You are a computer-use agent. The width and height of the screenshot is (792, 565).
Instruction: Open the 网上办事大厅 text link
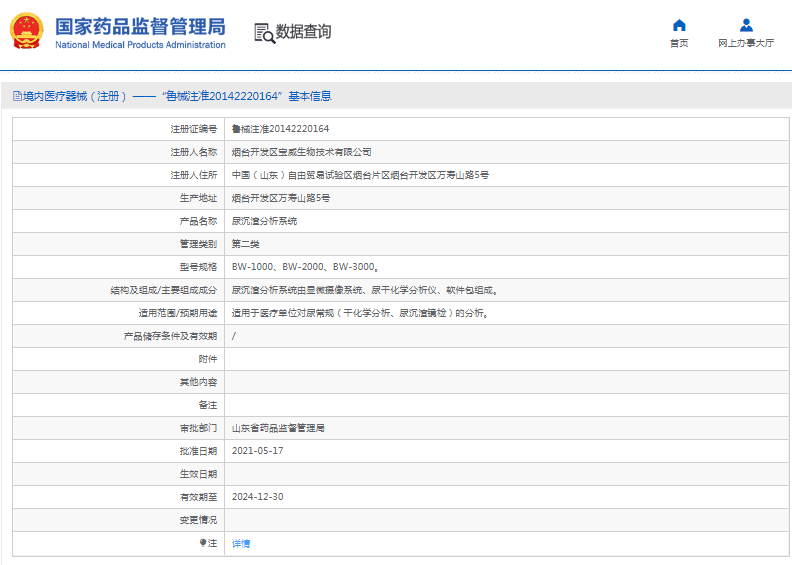pyautogui.click(x=745, y=44)
